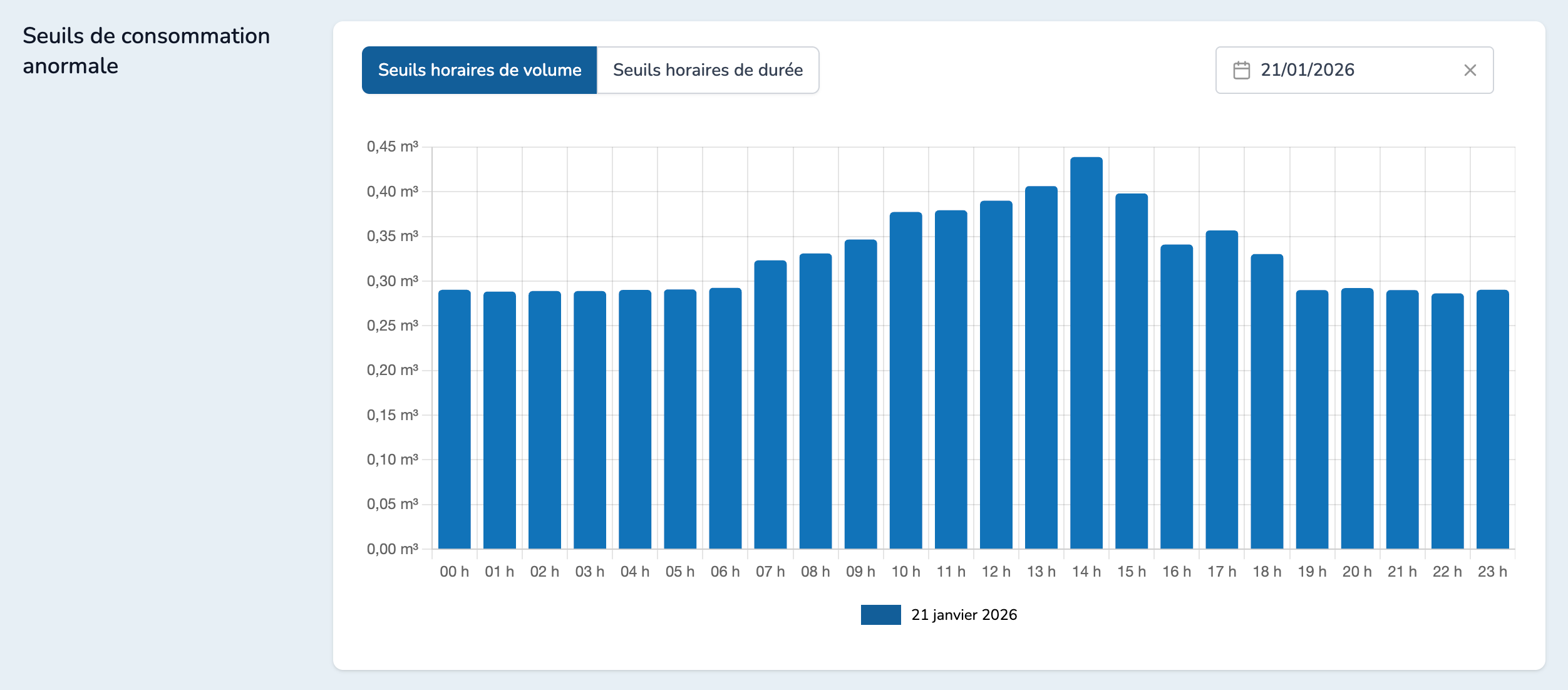Click the bar for 00 h

tap(455, 420)
